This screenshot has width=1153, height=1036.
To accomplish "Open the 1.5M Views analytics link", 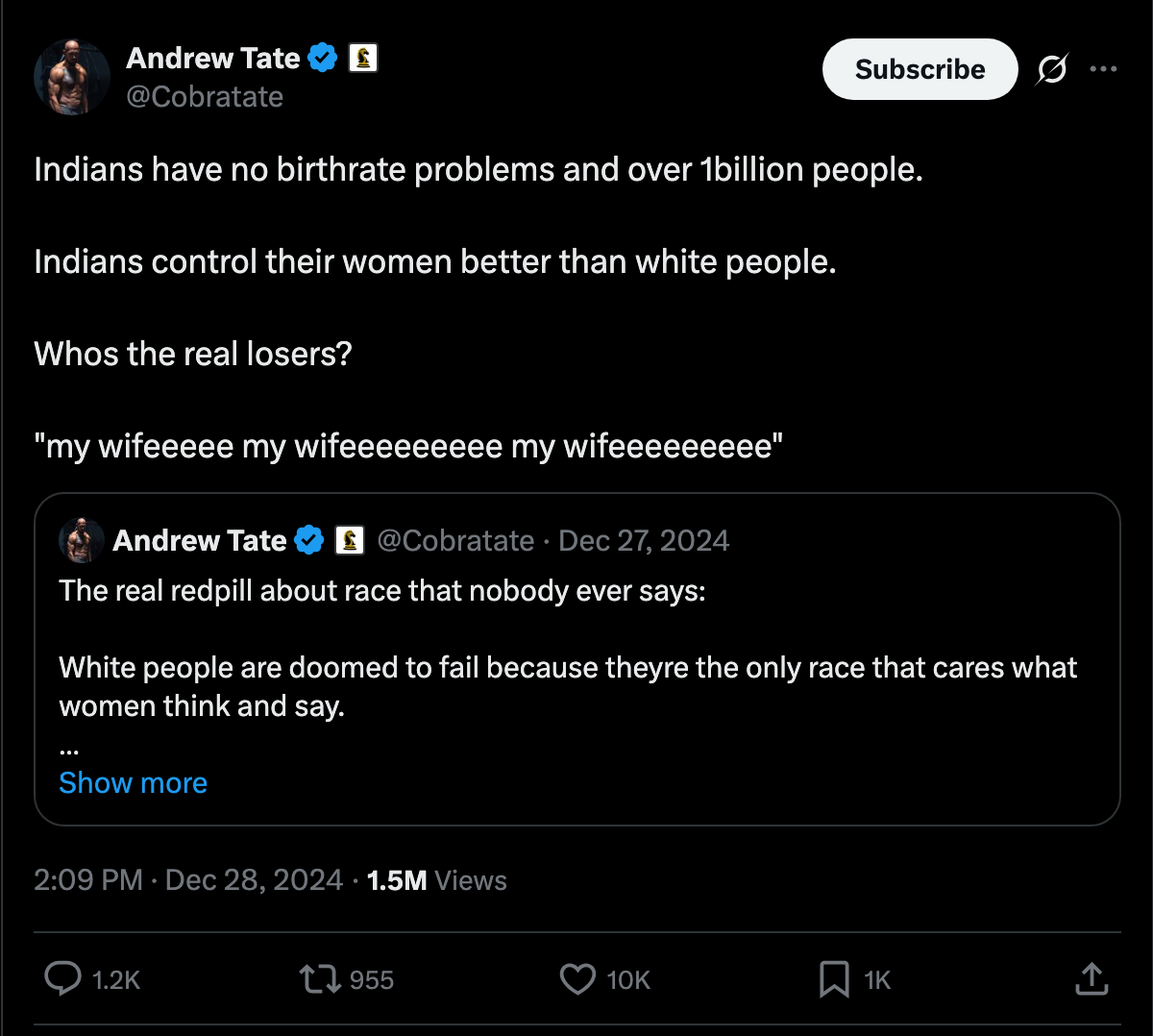I will tap(437, 879).
